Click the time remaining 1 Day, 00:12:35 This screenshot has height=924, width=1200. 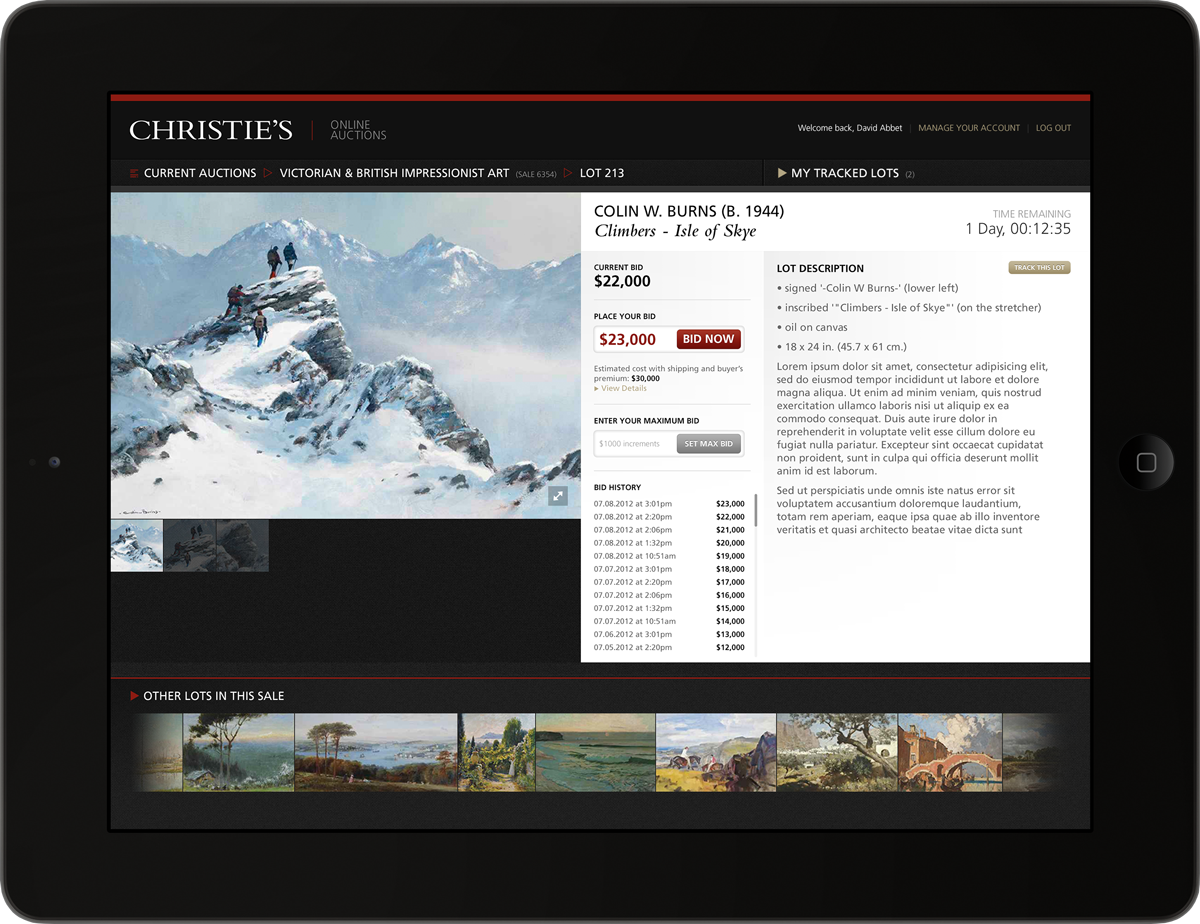[1018, 229]
